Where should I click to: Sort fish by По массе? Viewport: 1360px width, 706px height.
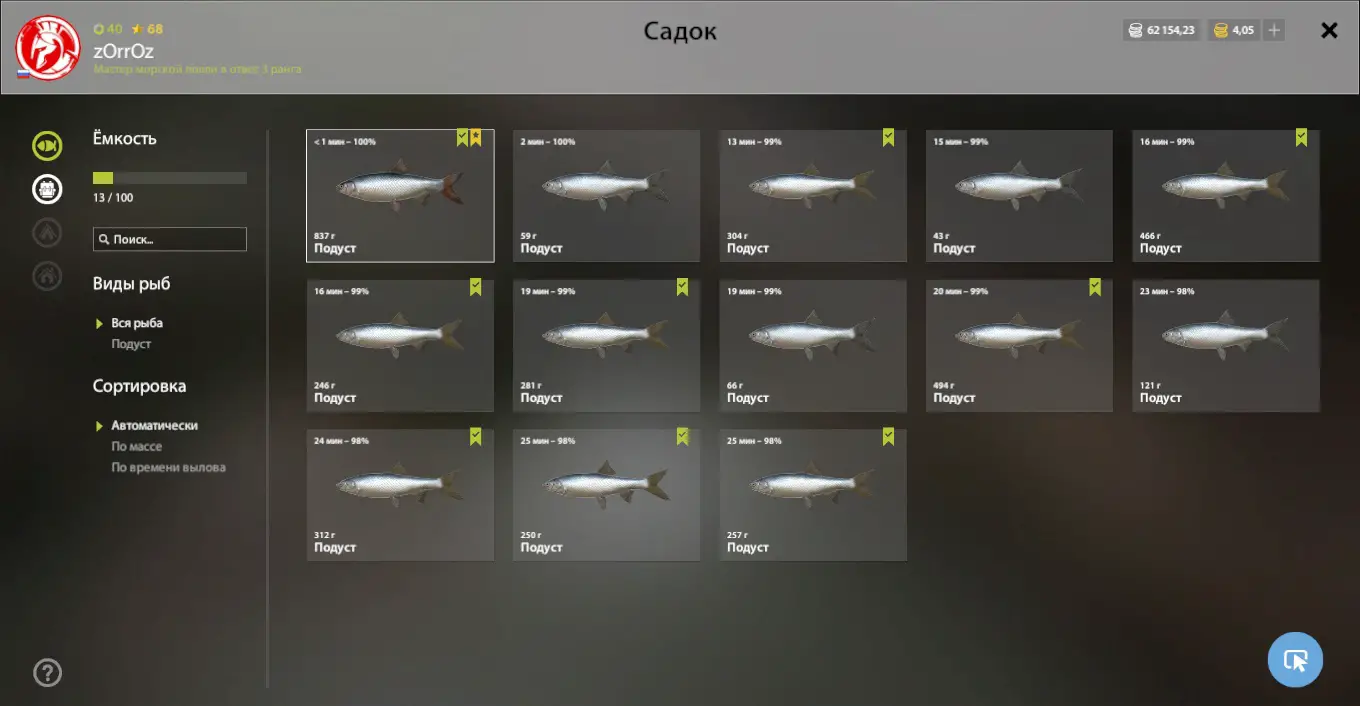[x=136, y=447]
